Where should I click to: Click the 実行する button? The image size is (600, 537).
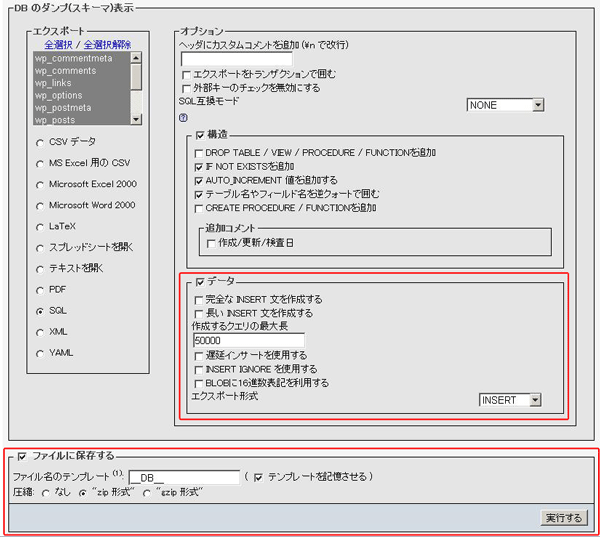pyautogui.click(x=564, y=518)
